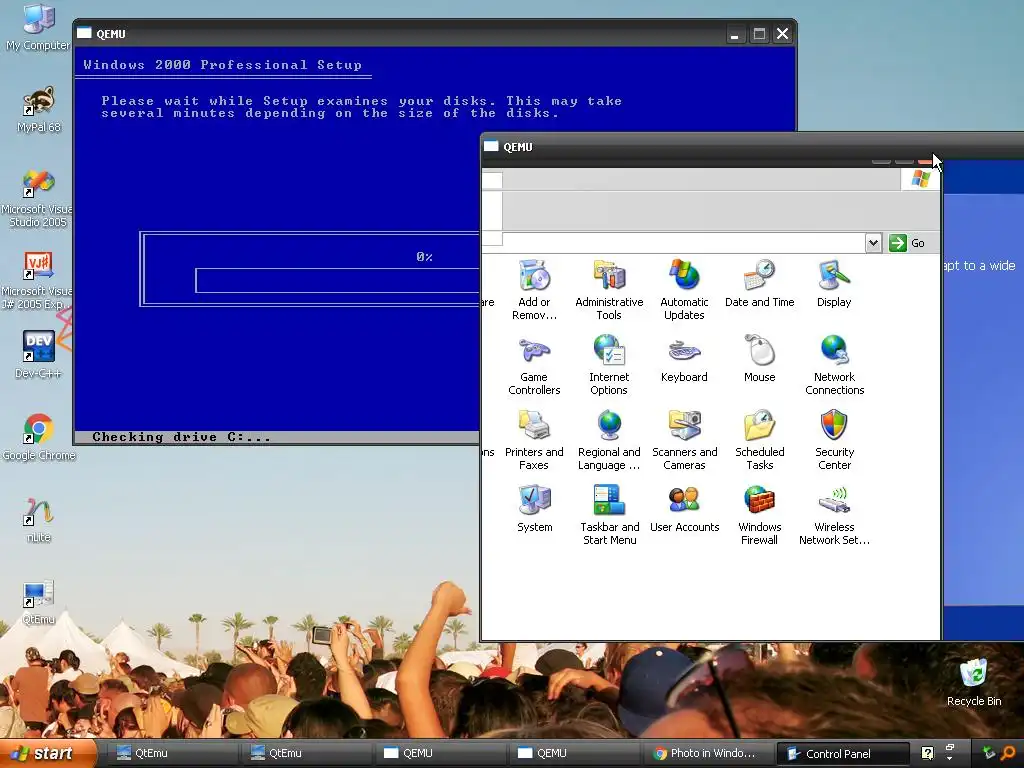Click the Windows flag logo in Control Panel
Screen dimensions: 1024x768
(x=921, y=178)
